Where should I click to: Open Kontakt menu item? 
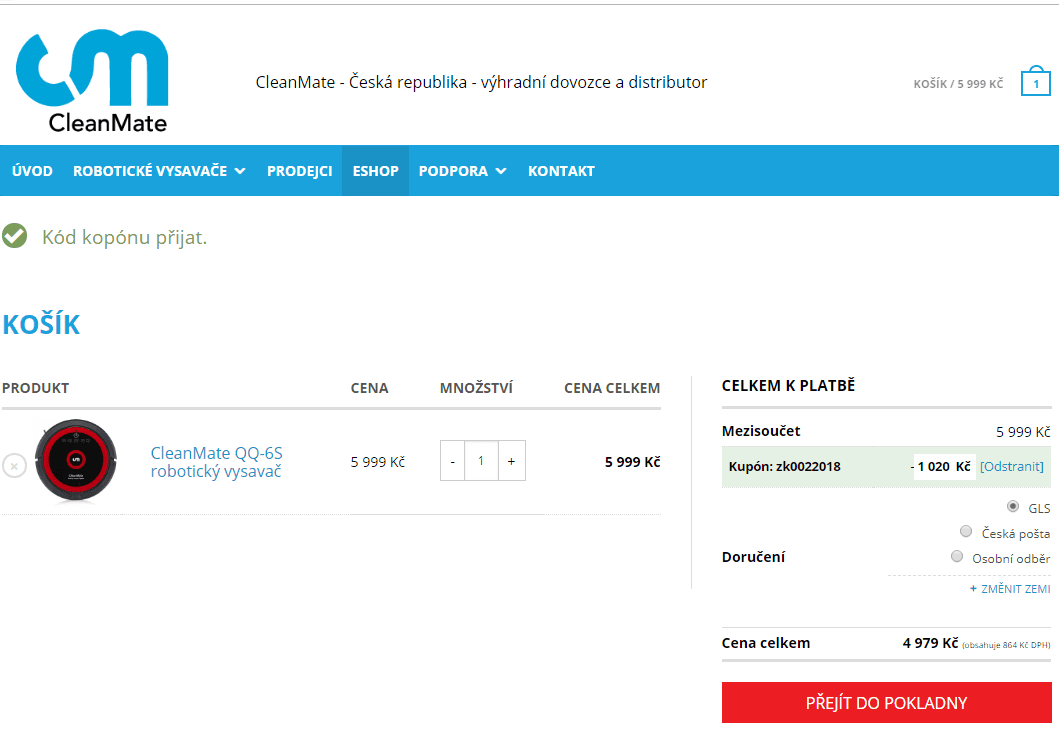pyautogui.click(x=561, y=171)
